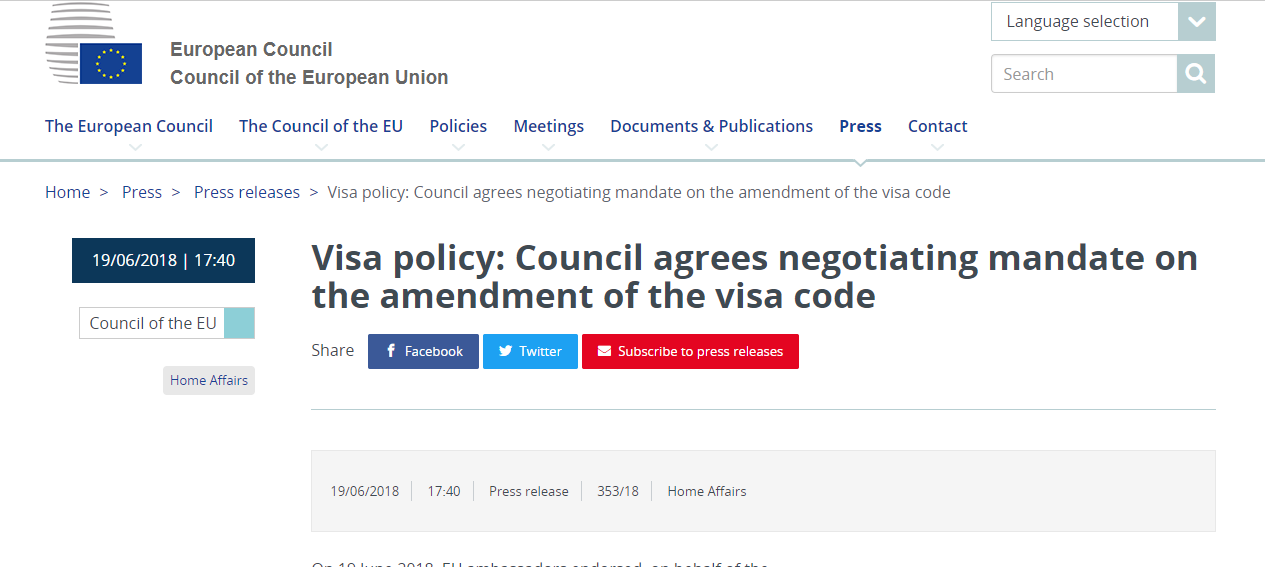Click the Home Affairs topic tag
1265x567 pixels.
click(x=209, y=380)
